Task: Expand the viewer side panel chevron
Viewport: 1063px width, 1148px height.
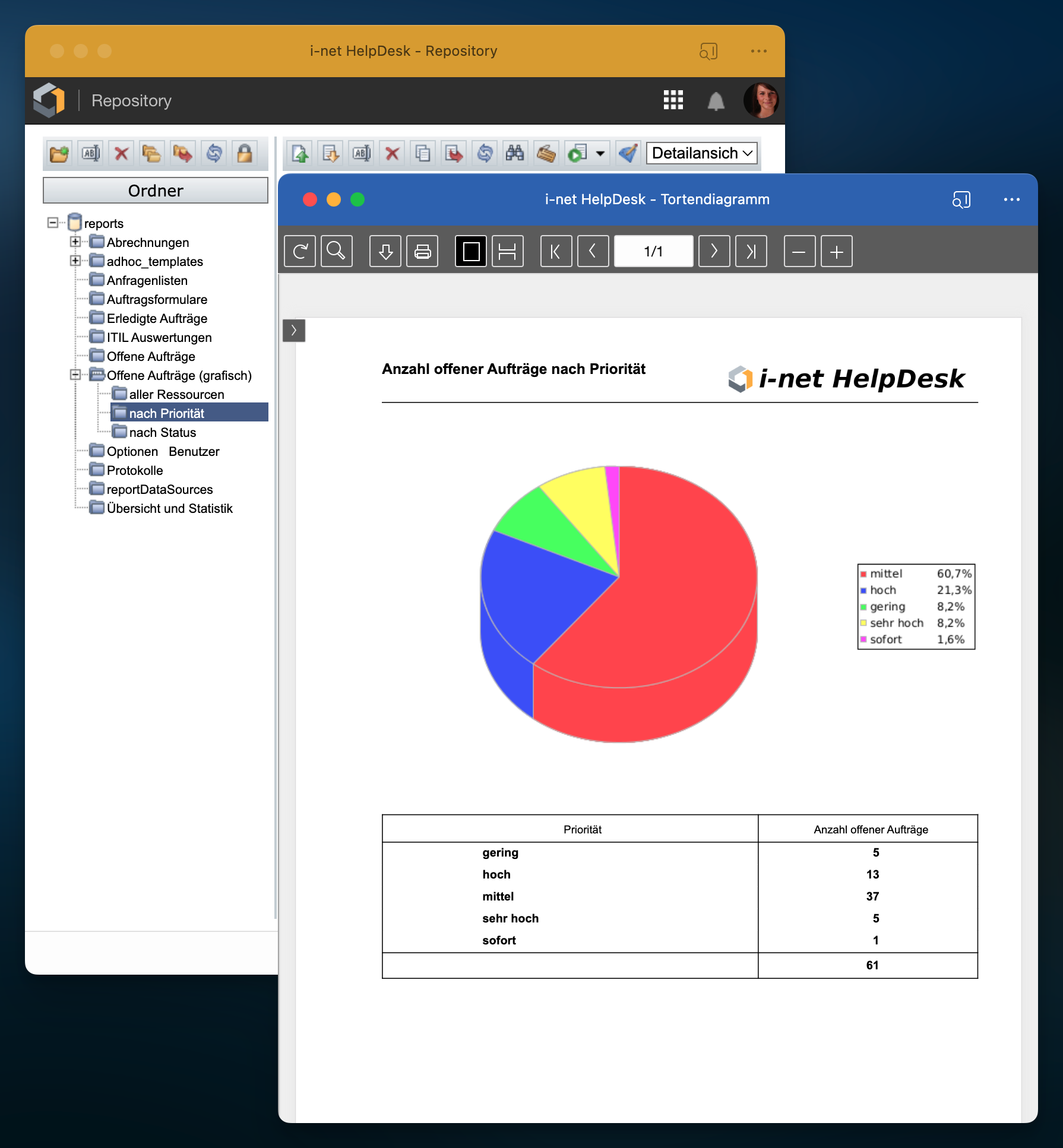Action: (294, 331)
